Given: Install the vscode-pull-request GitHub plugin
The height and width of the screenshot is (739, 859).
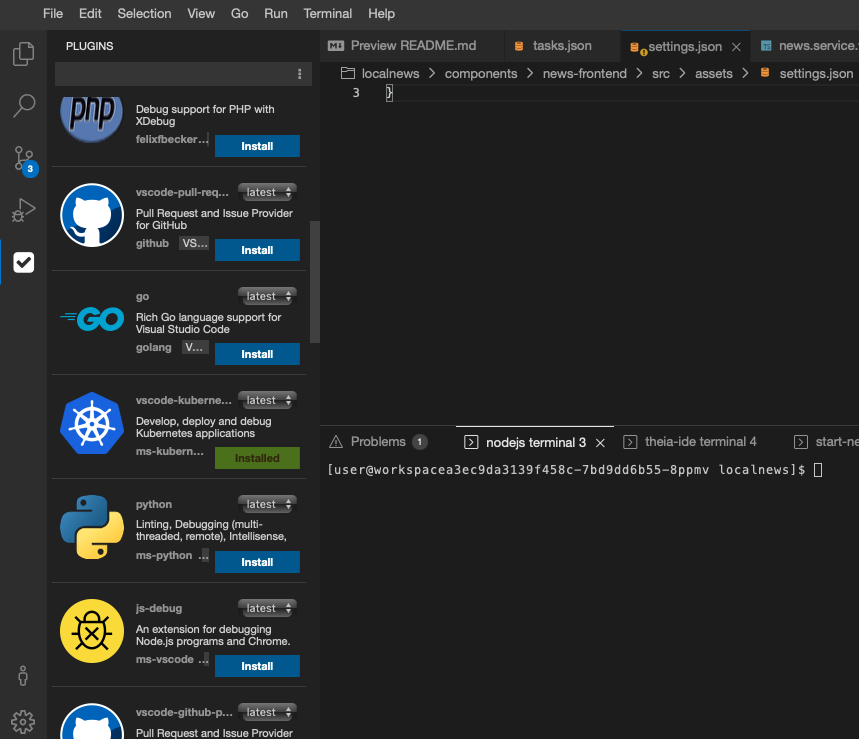Looking at the screenshot, I should (x=257, y=250).
